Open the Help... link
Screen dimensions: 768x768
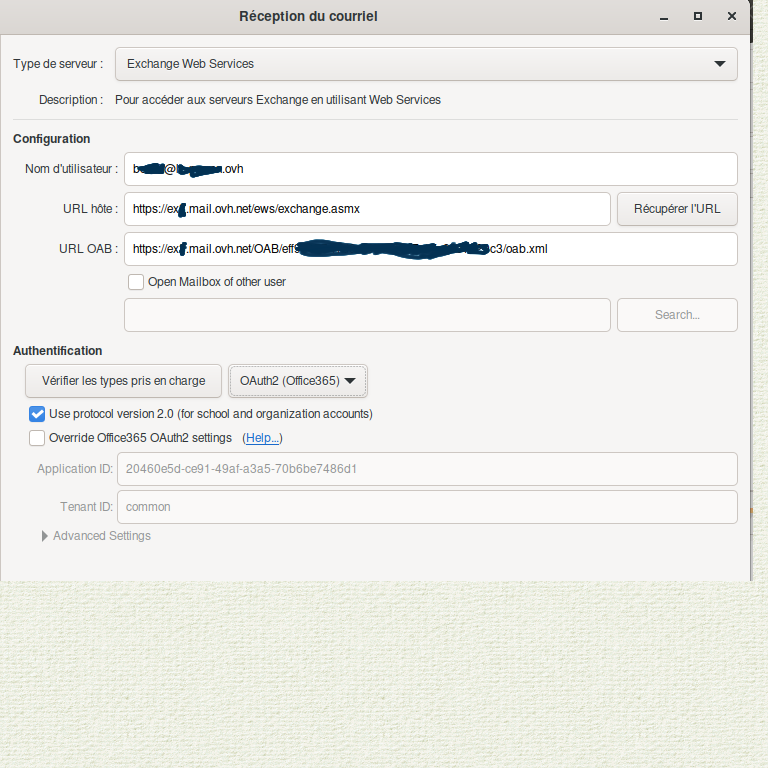point(263,438)
